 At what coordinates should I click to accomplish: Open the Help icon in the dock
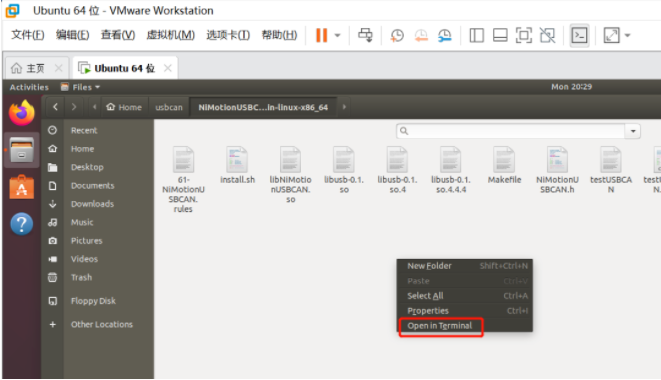coord(21,224)
